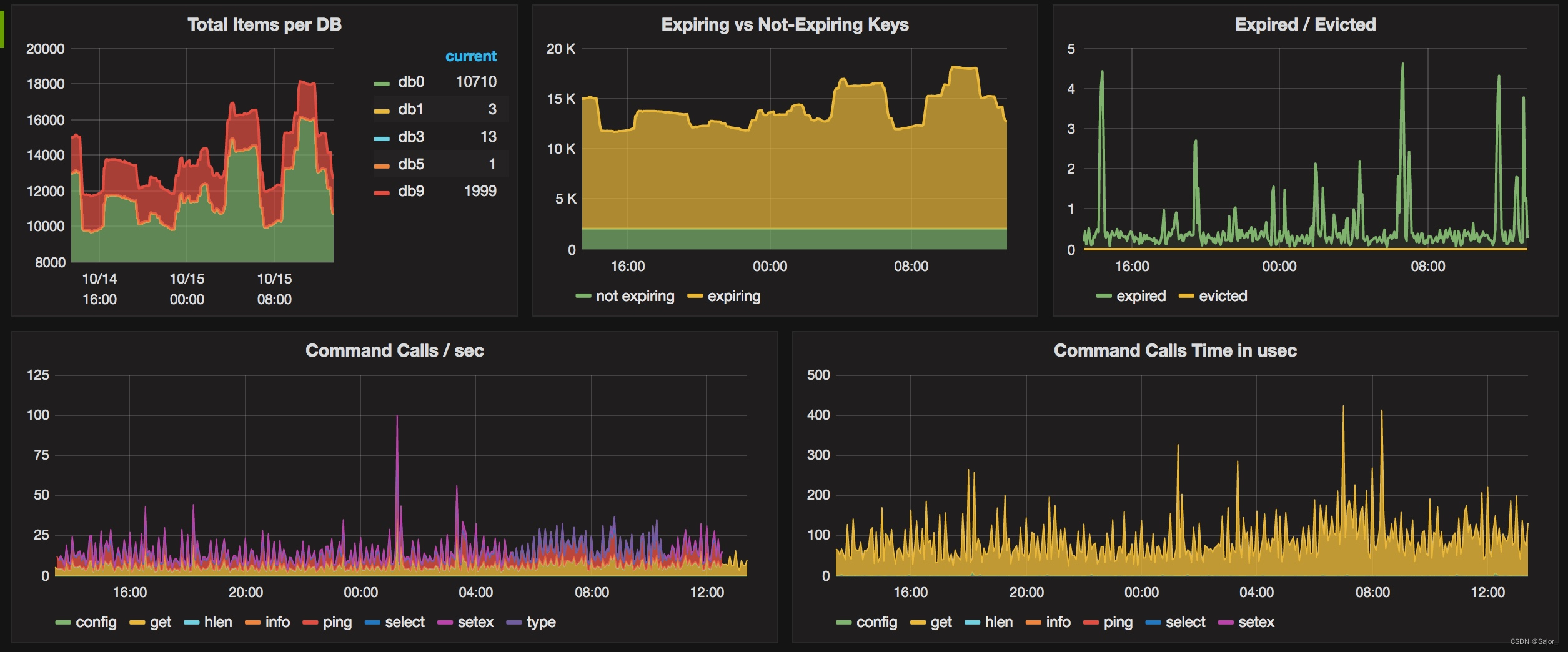Open the Total Items per DB panel menu

[x=262, y=25]
